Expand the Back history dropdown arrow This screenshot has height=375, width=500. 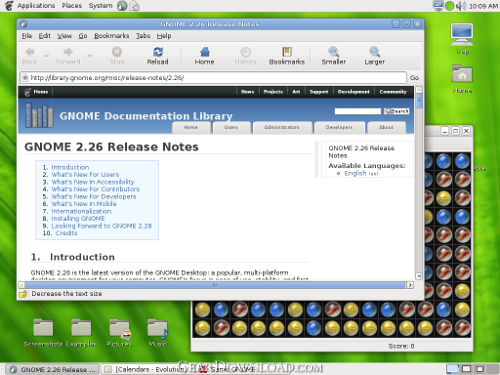pyautogui.click(x=46, y=55)
